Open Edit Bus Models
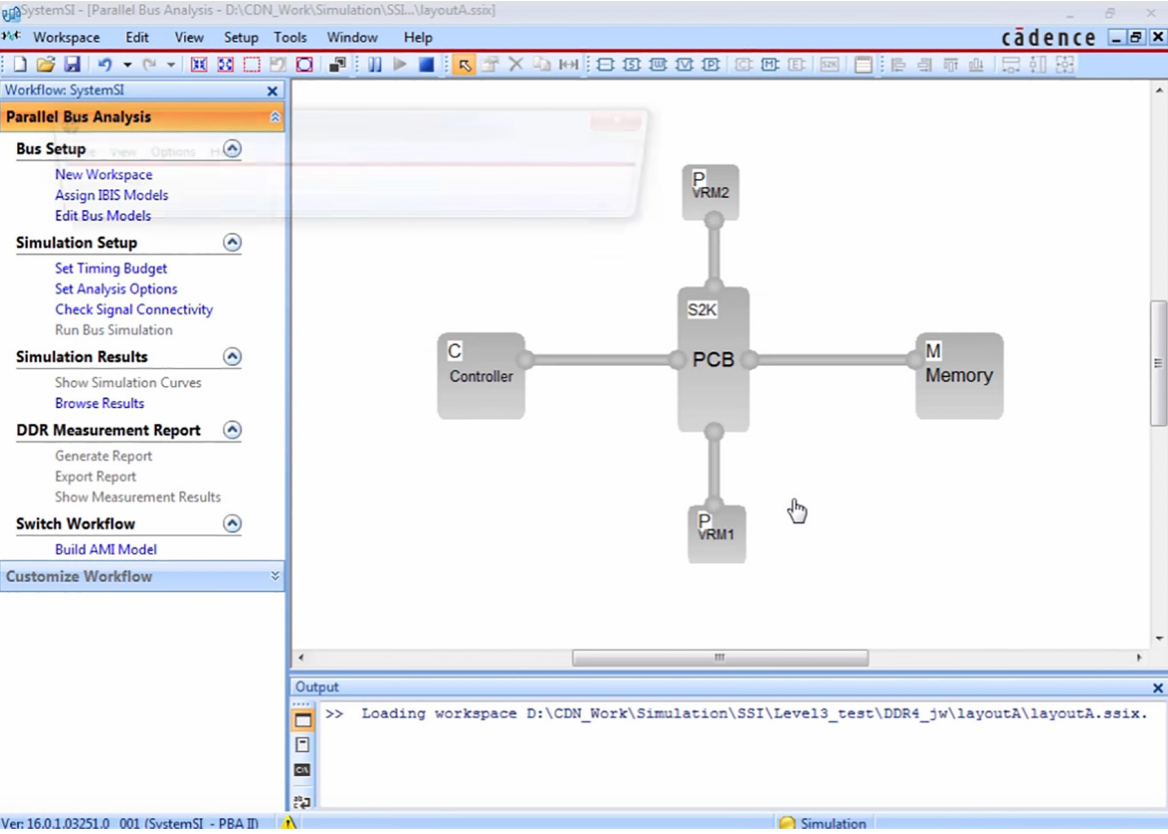Screen dimensions: 1168x834 point(103,216)
